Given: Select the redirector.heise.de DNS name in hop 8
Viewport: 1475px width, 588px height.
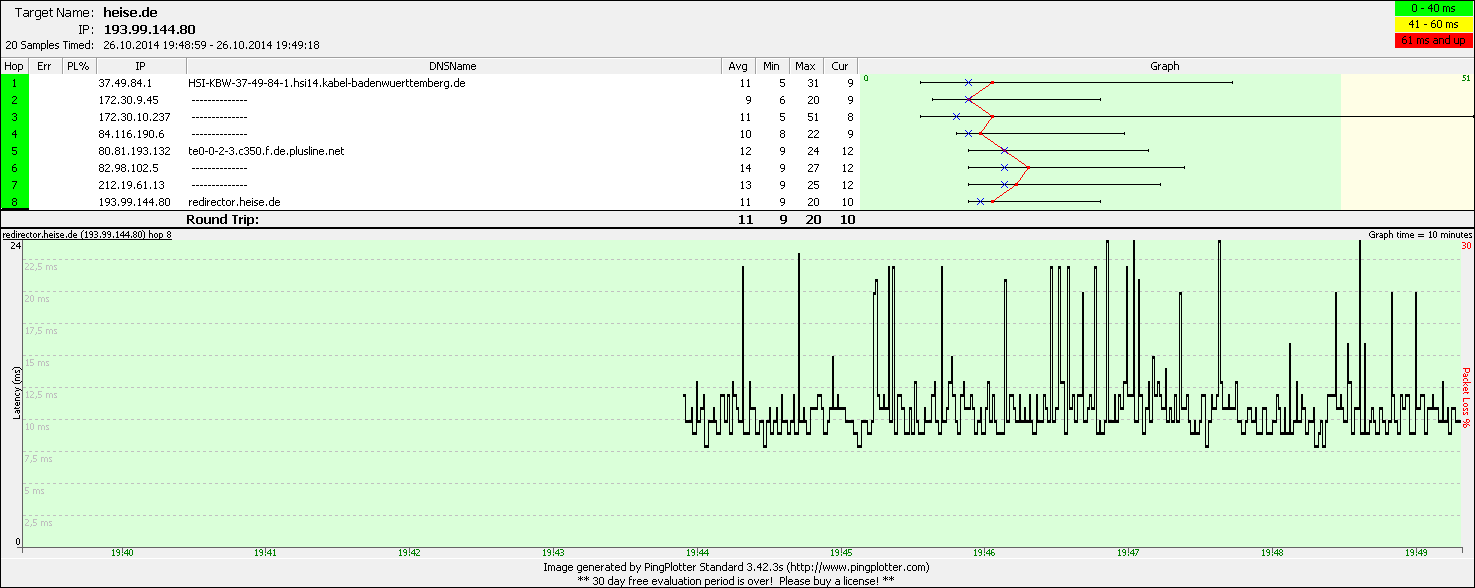Looking at the screenshot, I should pyautogui.click(x=234, y=202).
